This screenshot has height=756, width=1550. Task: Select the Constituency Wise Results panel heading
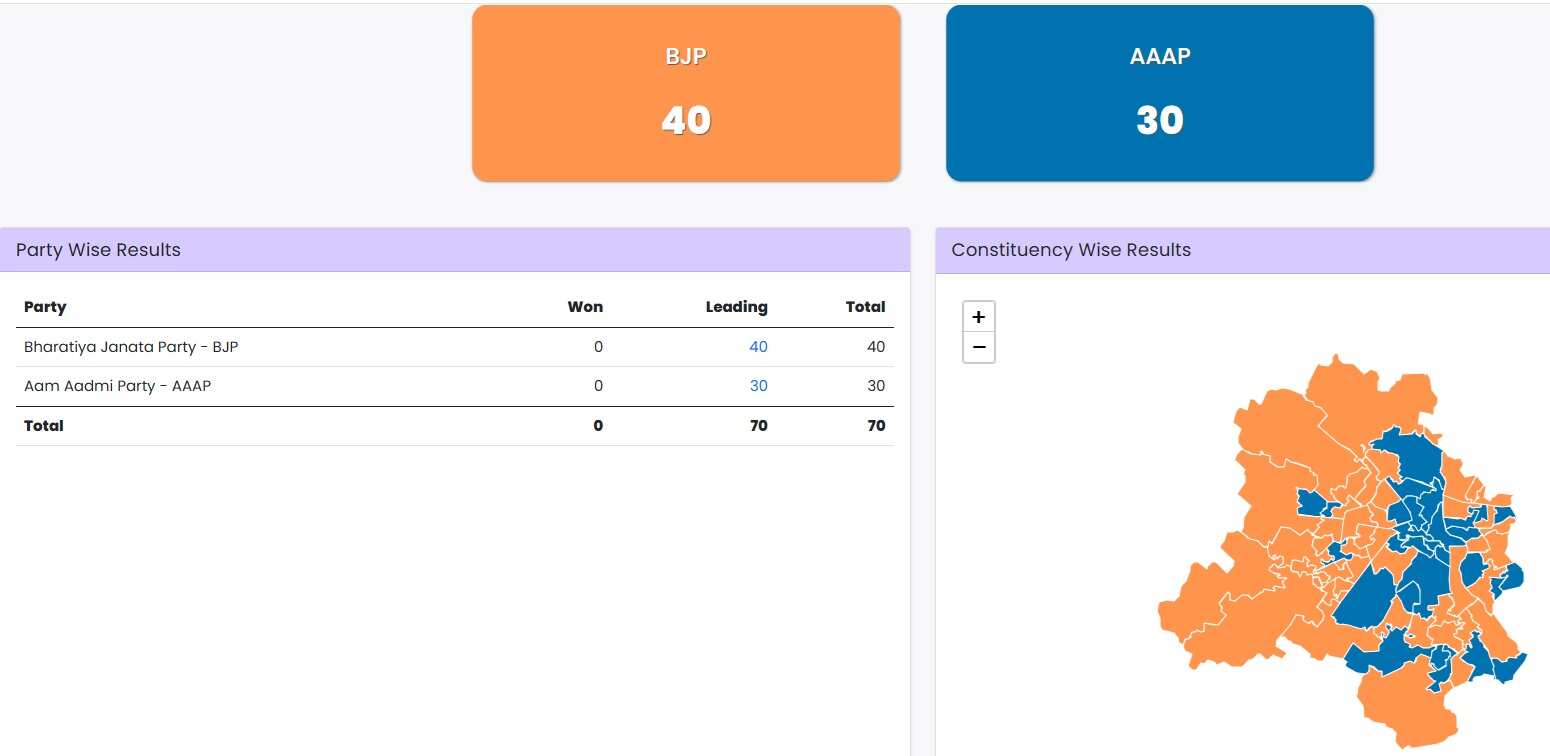(x=1071, y=250)
